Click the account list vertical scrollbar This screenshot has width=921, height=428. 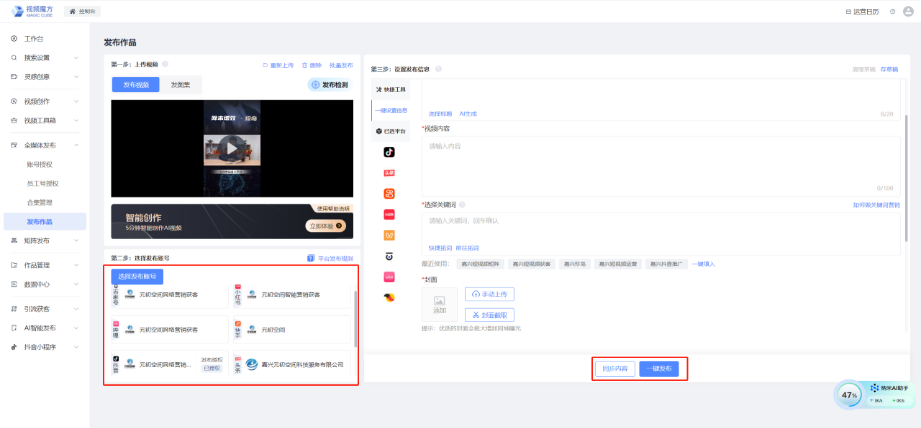[x=355, y=318]
